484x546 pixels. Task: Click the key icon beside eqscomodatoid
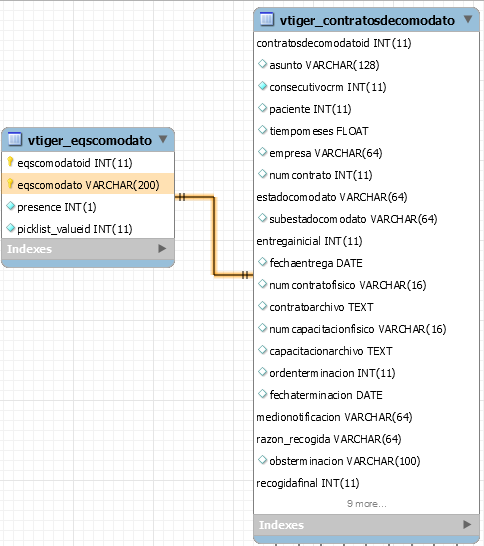[10, 162]
